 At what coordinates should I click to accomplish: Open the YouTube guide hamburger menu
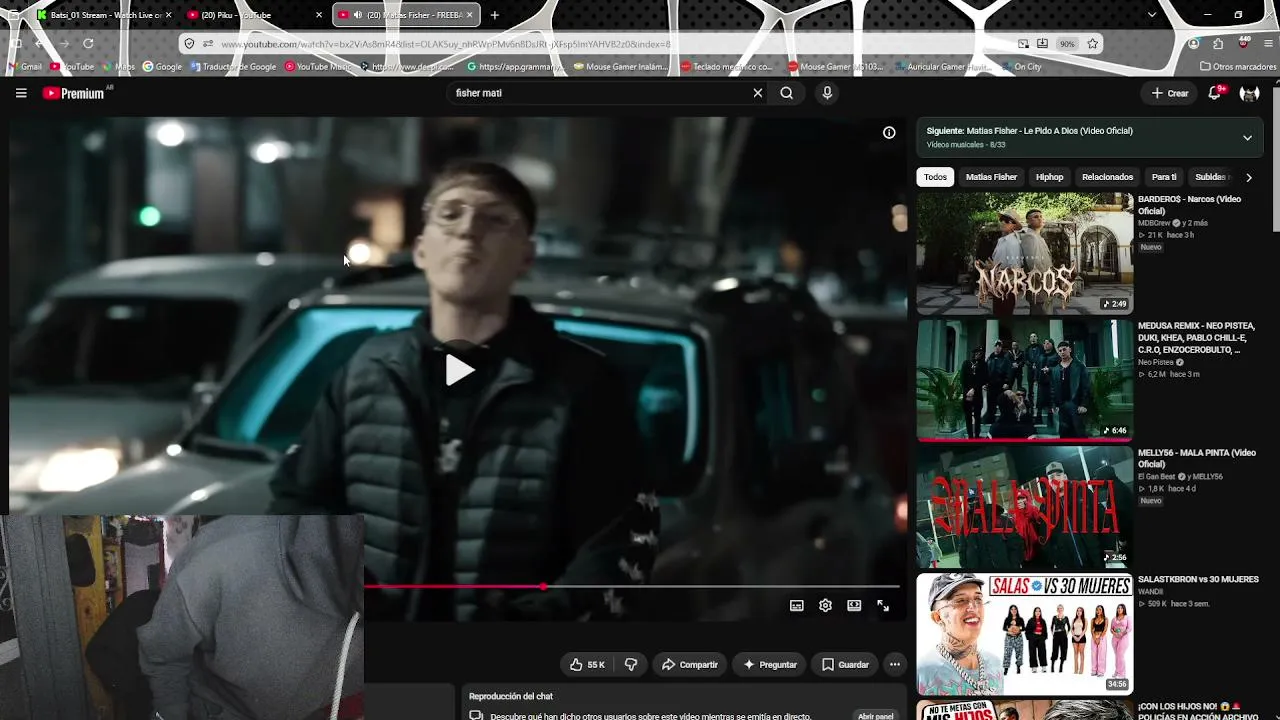pos(21,93)
